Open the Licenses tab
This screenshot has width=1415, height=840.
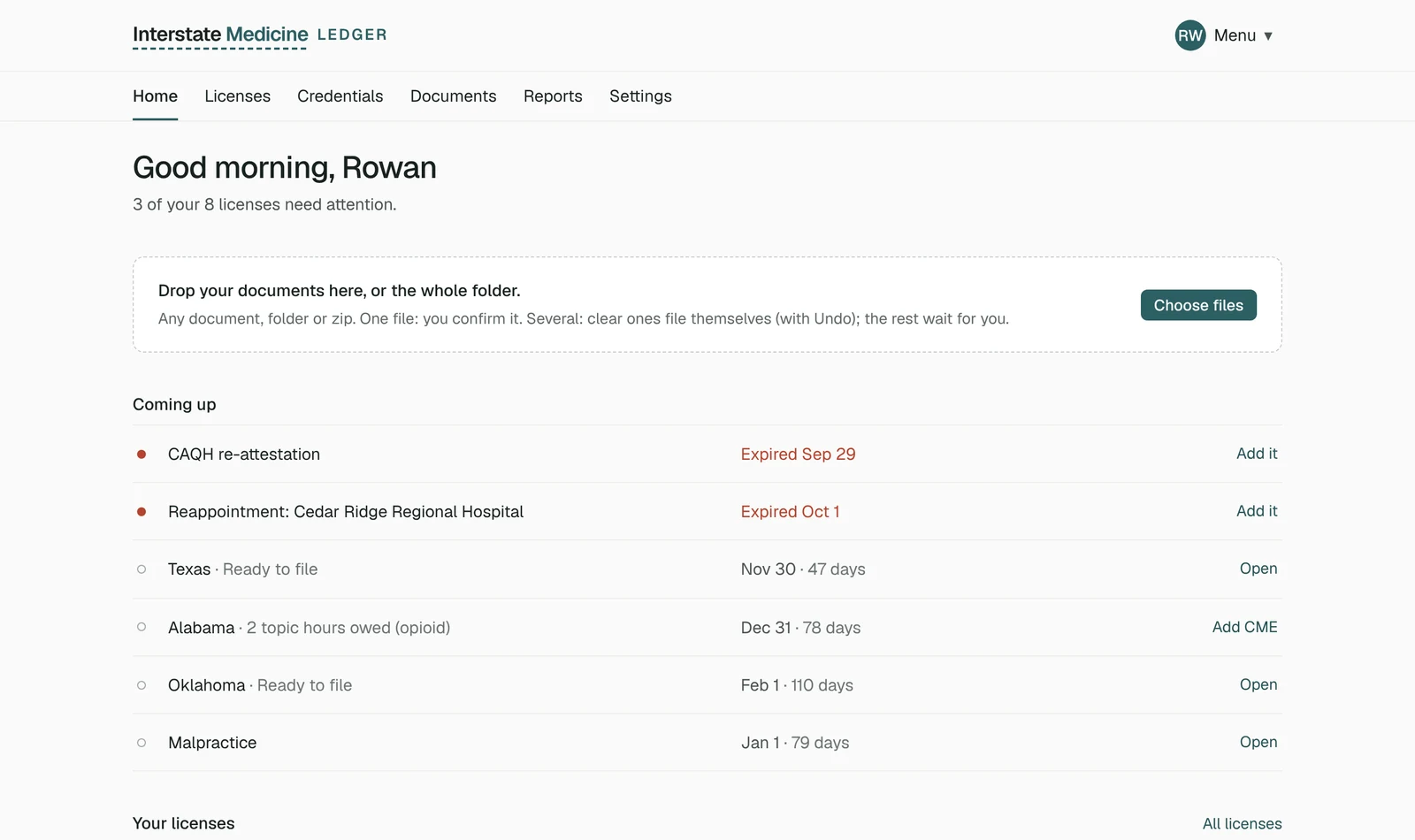(237, 95)
